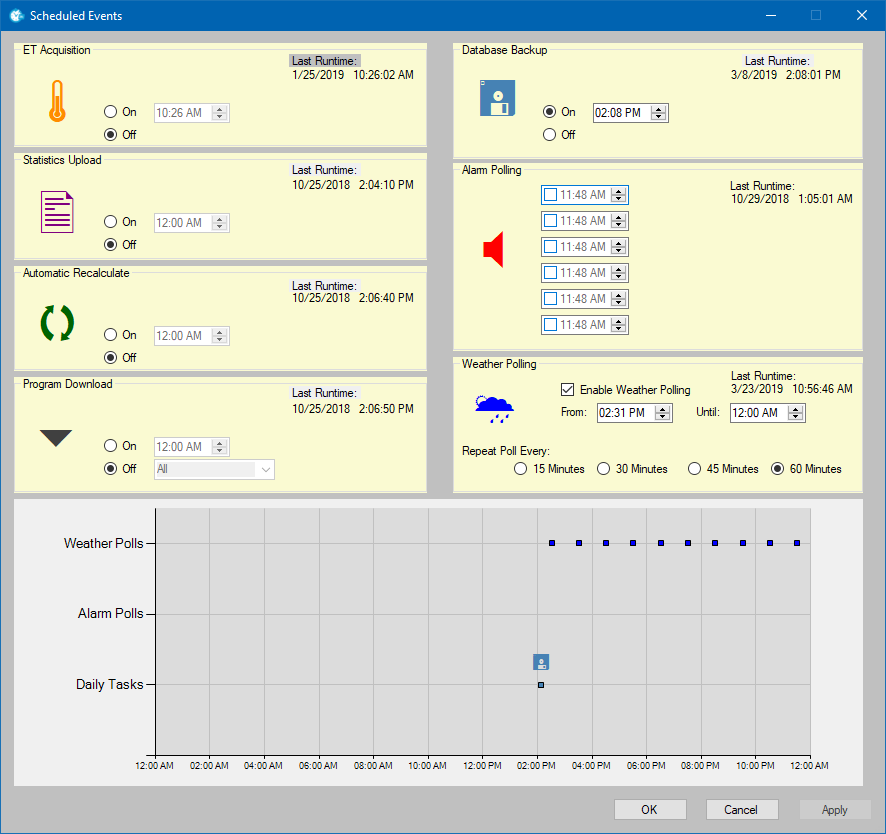The width and height of the screenshot is (886, 834).
Task: Check the first Alarm Polling time checkbox
Action: click(x=550, y=195)
